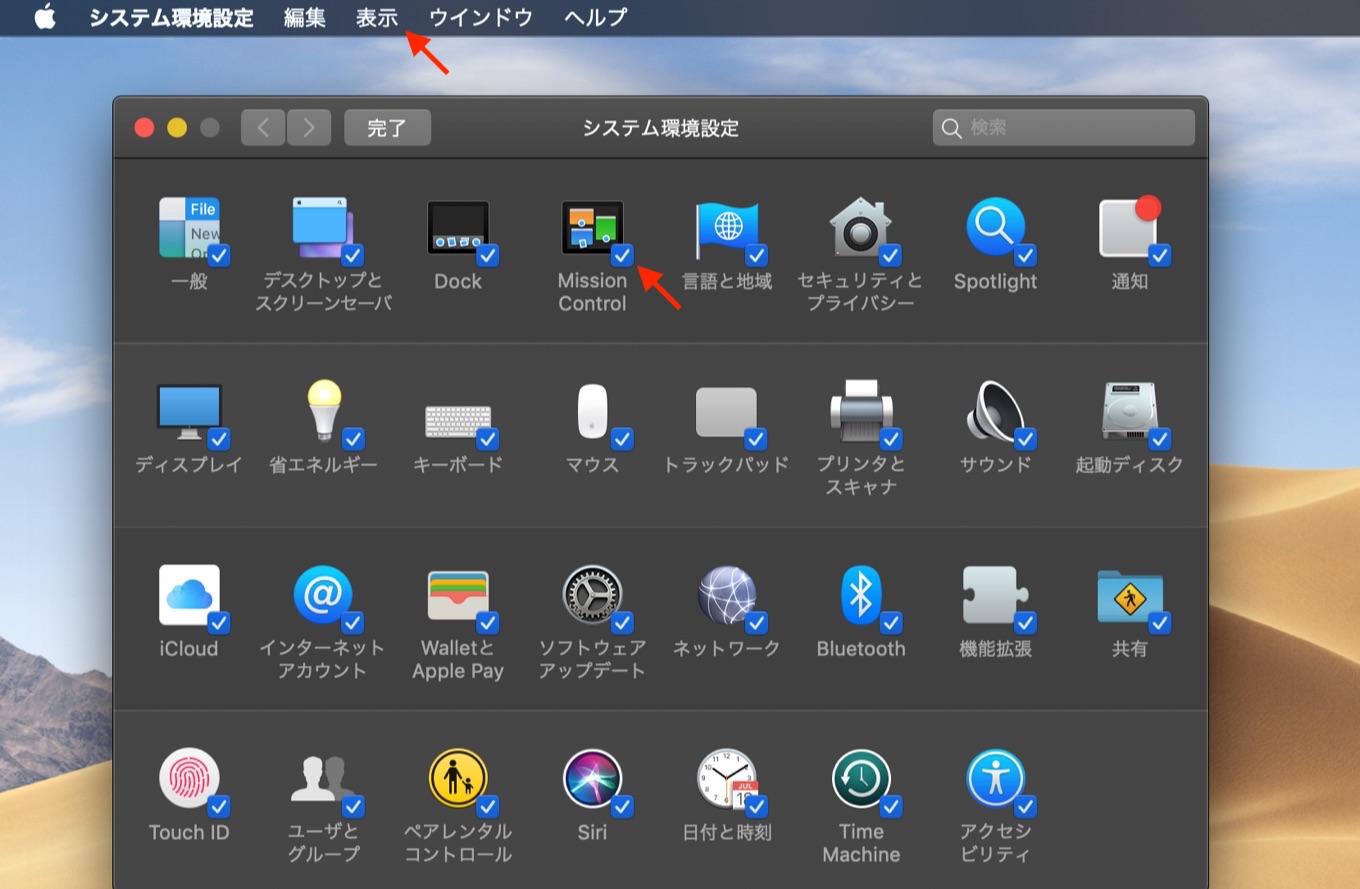Open the iCloud preferences icon
This screenshot has height=889, width=1360.
(x=189, y=595)
